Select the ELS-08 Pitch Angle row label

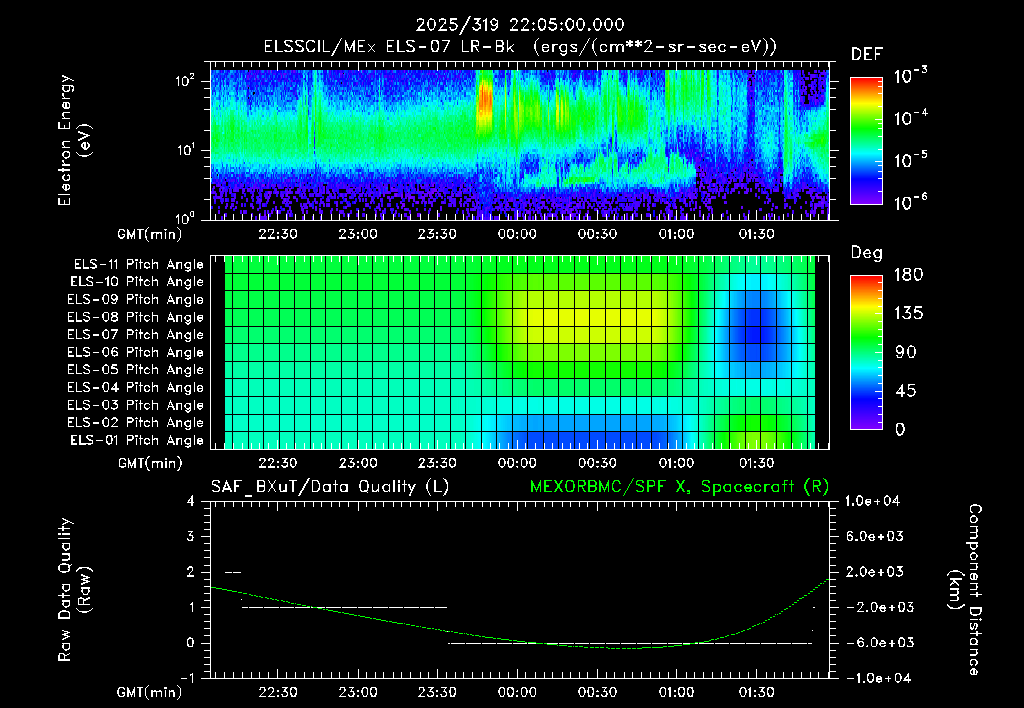tap(136, 317)
